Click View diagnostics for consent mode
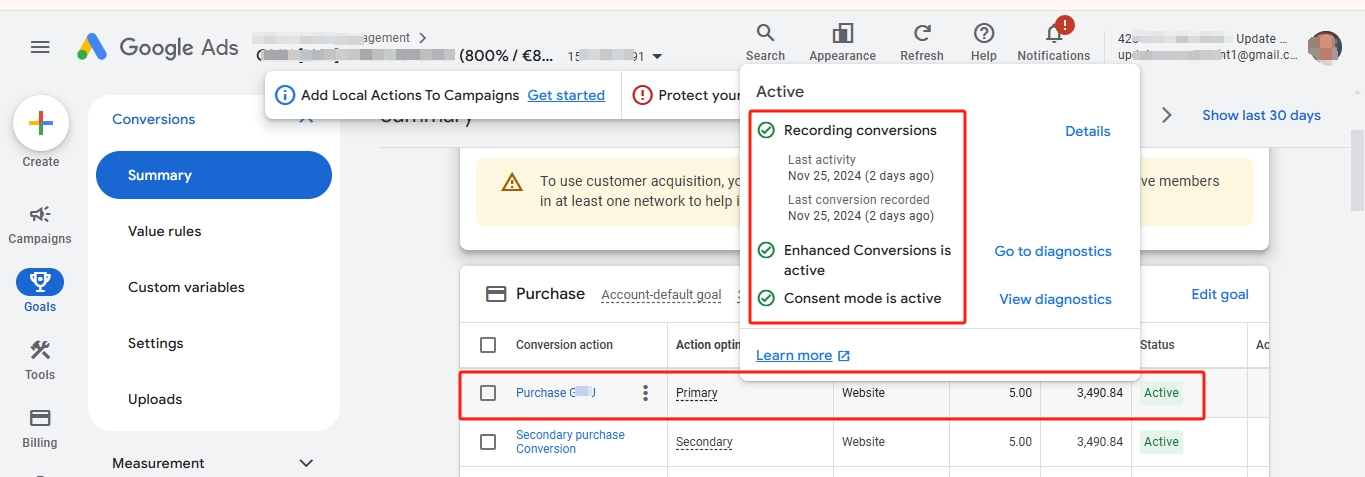Screen dimensions: 1365x477 pyautogui.click(x=1056, y=299)
